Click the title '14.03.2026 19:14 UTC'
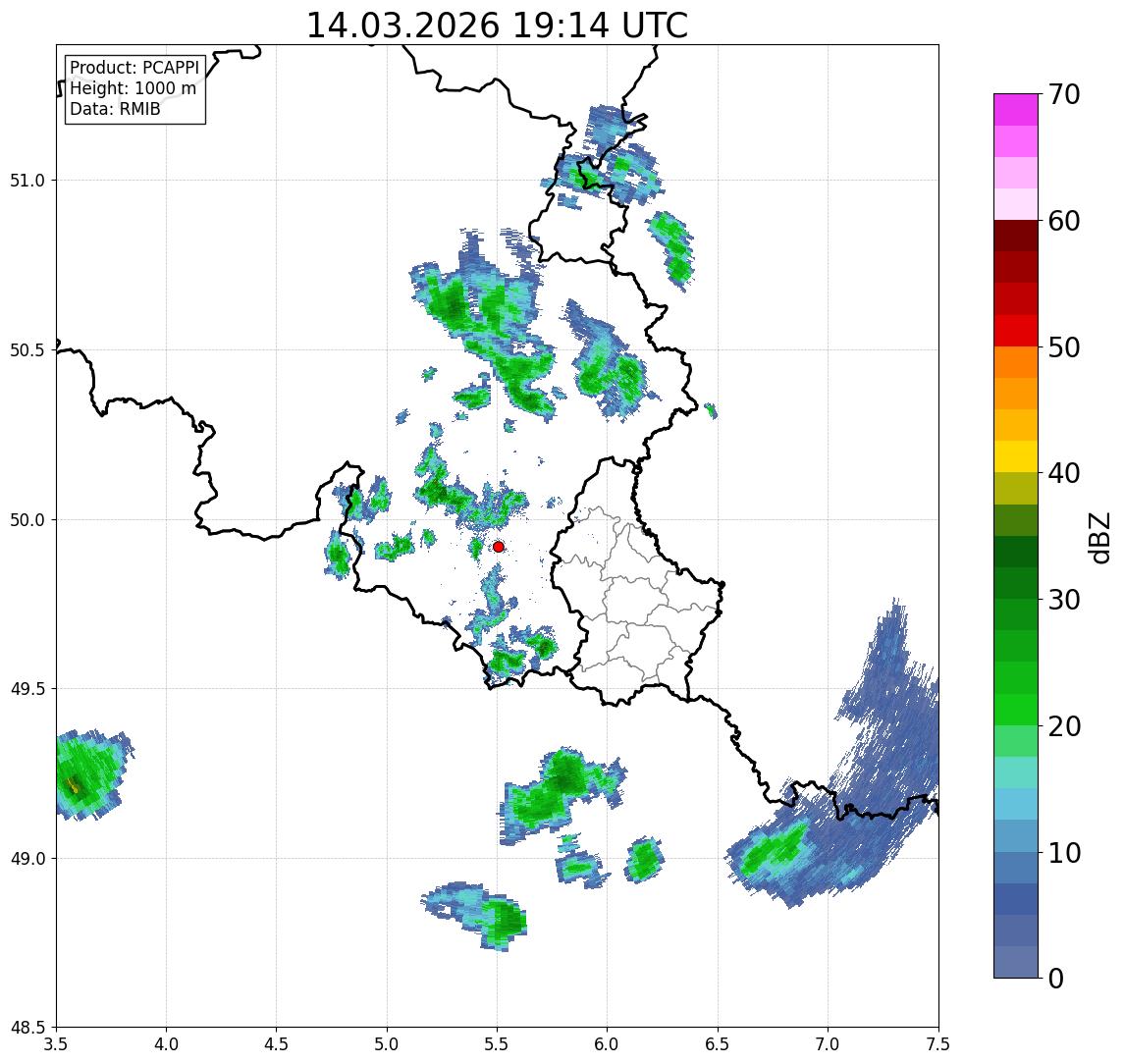Viewport: 1124px width, 1064px height. click(497, 26)
